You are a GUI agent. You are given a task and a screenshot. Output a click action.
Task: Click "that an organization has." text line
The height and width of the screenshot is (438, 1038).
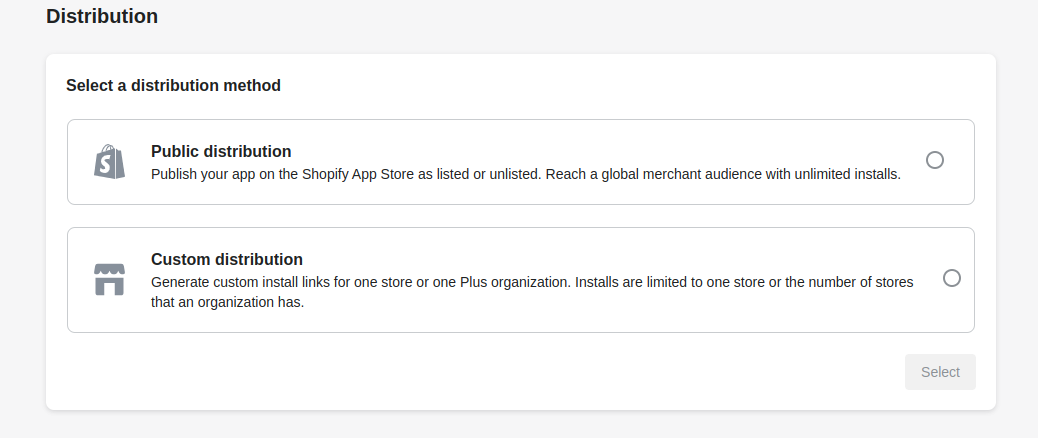(227, 302)
